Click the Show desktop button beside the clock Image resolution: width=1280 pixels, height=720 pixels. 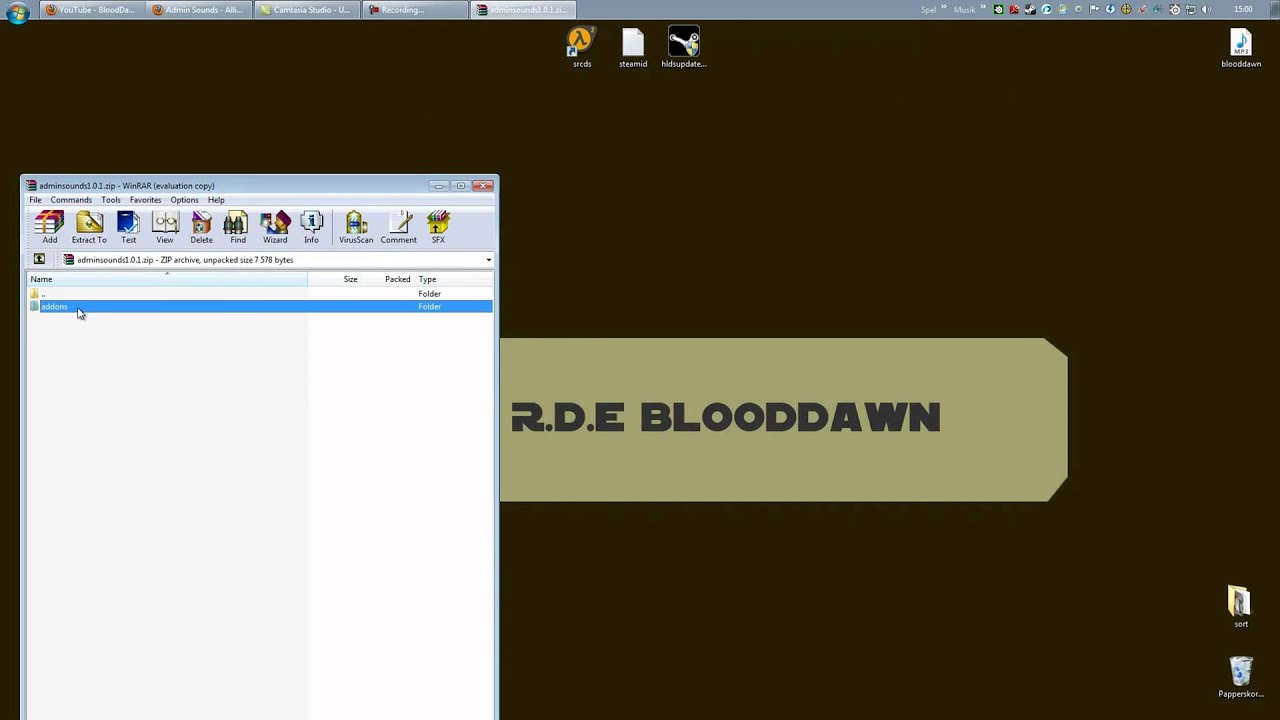pyautogui.click(x=1273, y=10)
